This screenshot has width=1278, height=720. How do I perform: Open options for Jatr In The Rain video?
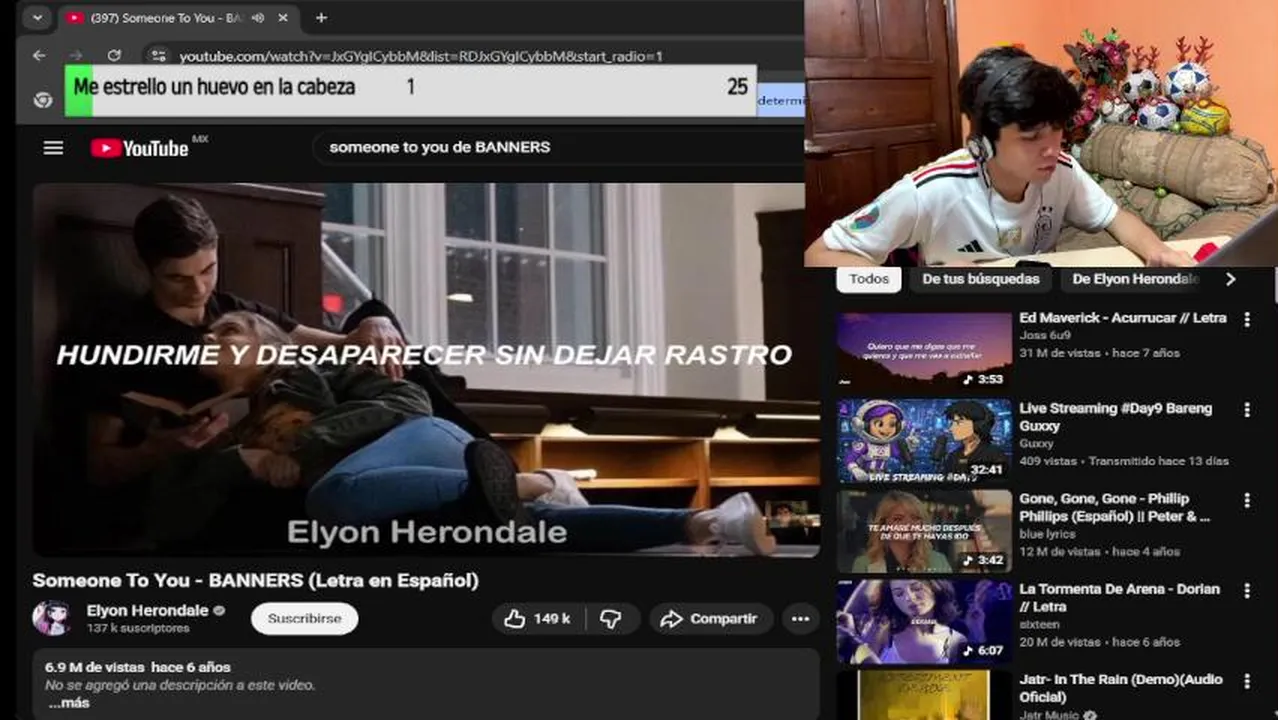click(1246, 681)
